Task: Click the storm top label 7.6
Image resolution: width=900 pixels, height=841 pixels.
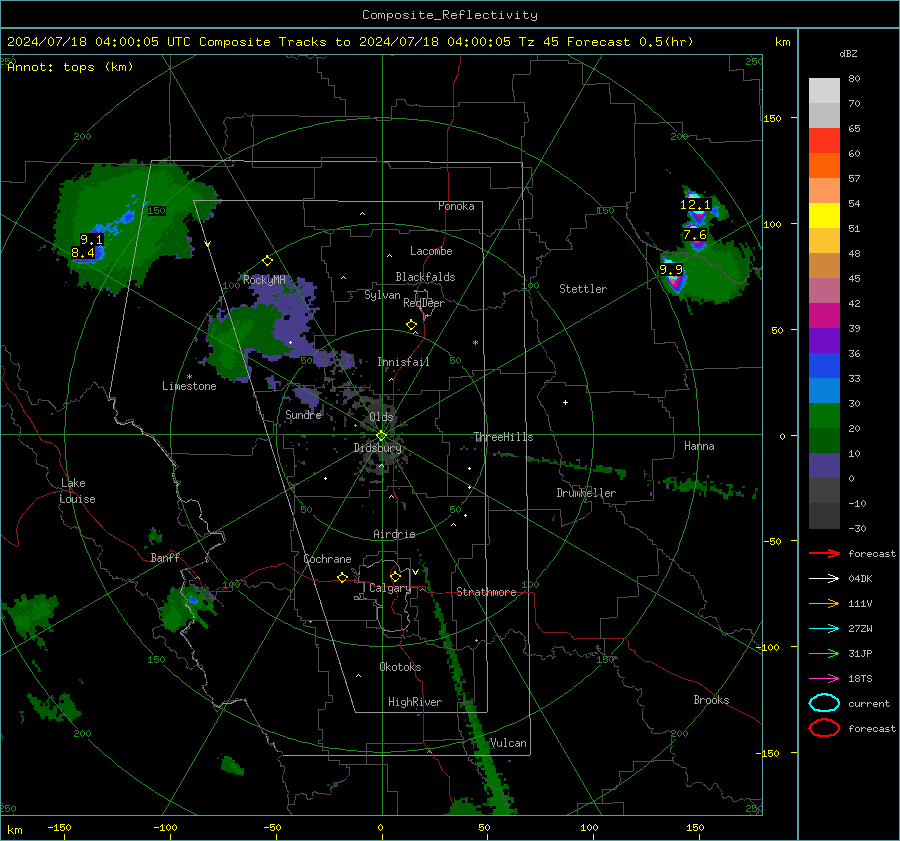Action: coord(695,235)
